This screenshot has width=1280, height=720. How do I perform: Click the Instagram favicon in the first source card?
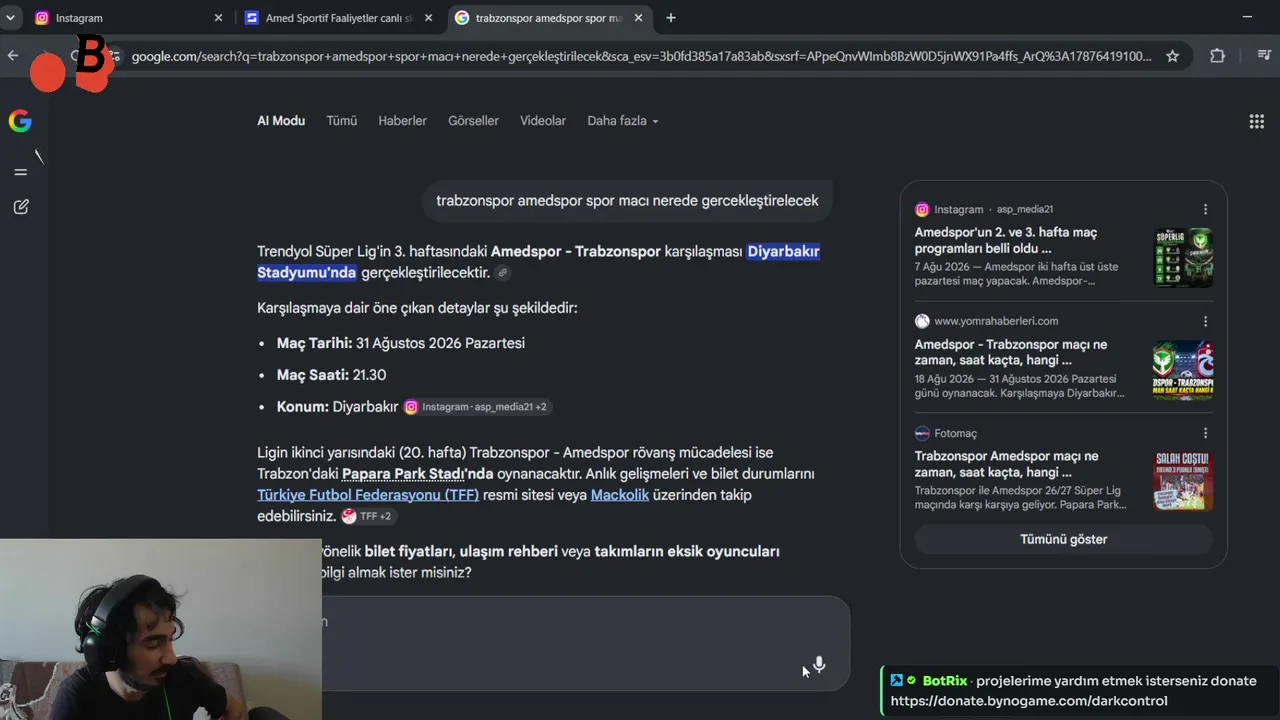(922, 209)
